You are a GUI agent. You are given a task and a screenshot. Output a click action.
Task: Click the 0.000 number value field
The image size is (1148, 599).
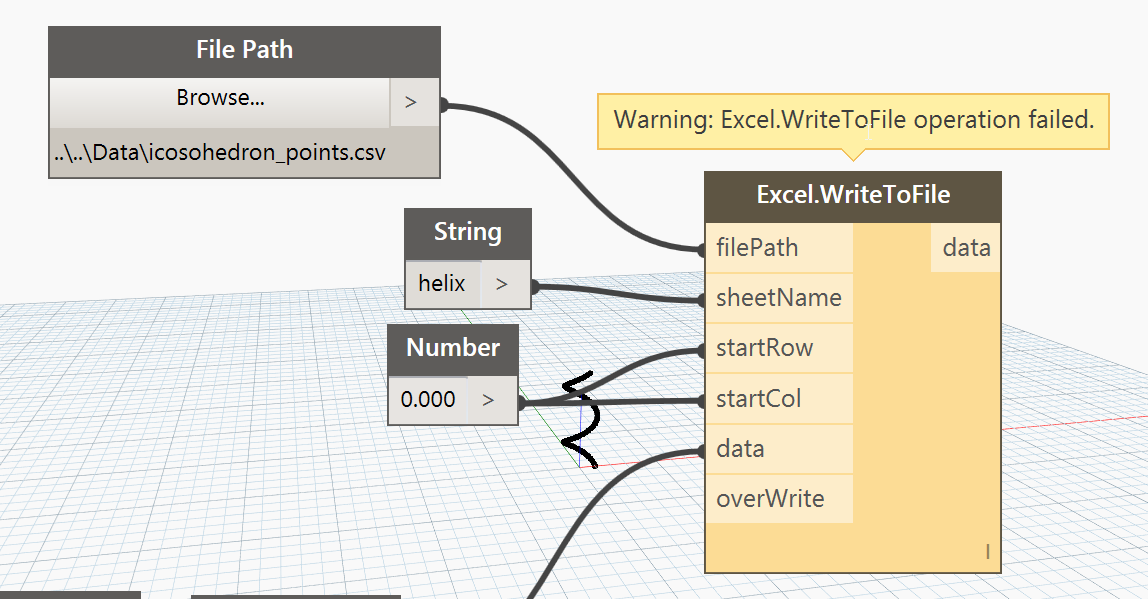[x=428, y=400]
